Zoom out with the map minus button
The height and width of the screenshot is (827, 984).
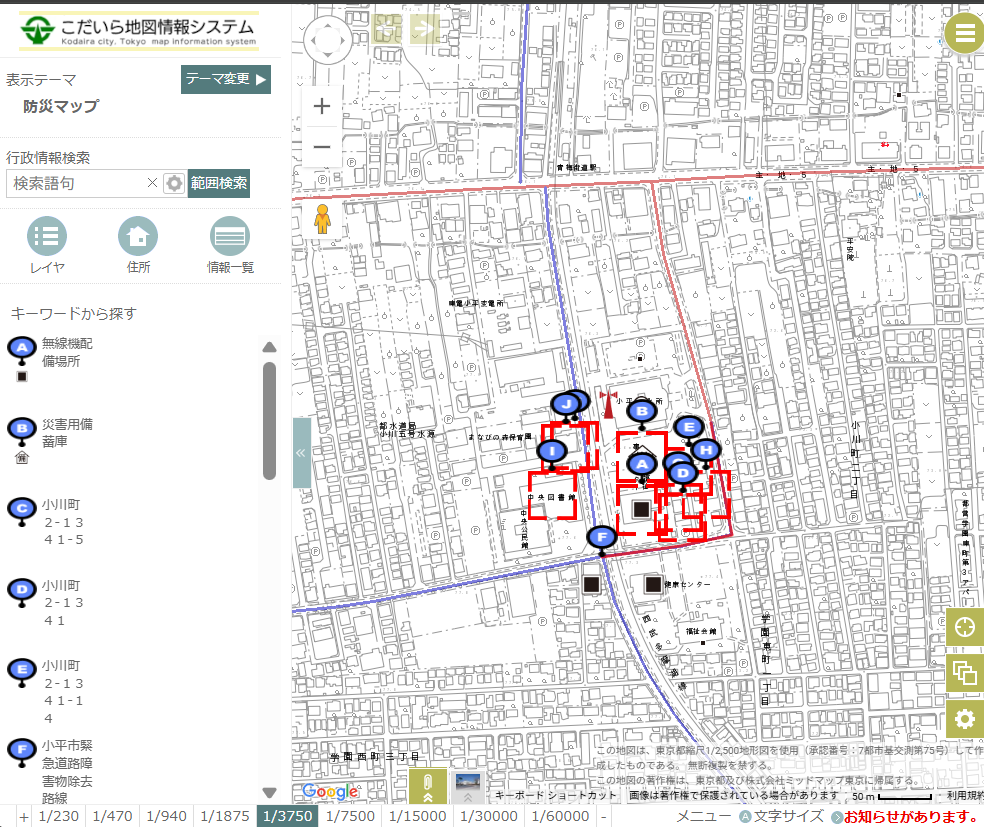click(x=322, y=147)
